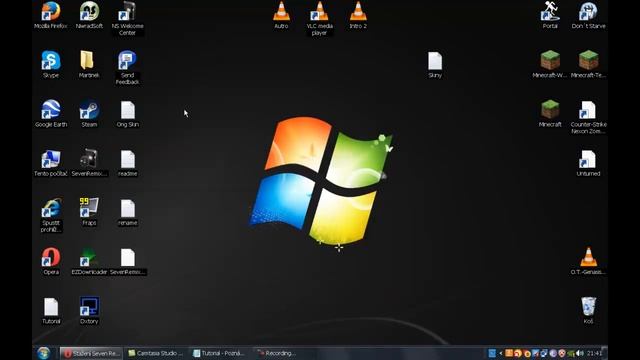Open the taskbar clock showing 21:41
The image size is (640, 360).
[594, 353]
